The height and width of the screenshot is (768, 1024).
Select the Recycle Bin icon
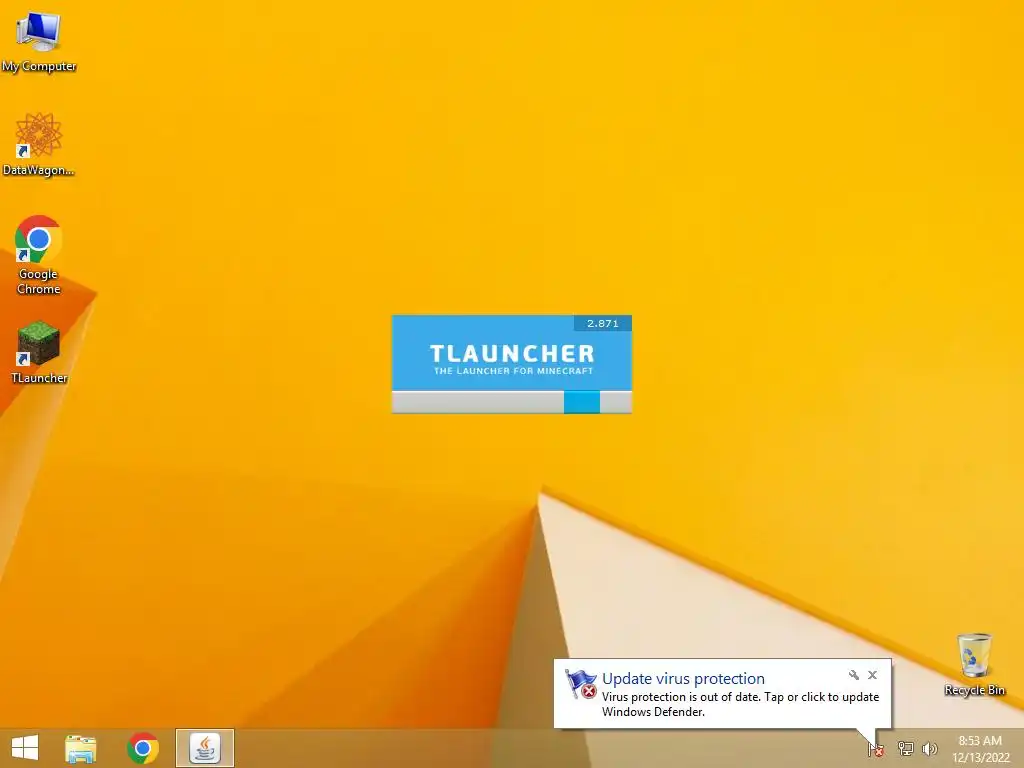[x=974, y=664]
